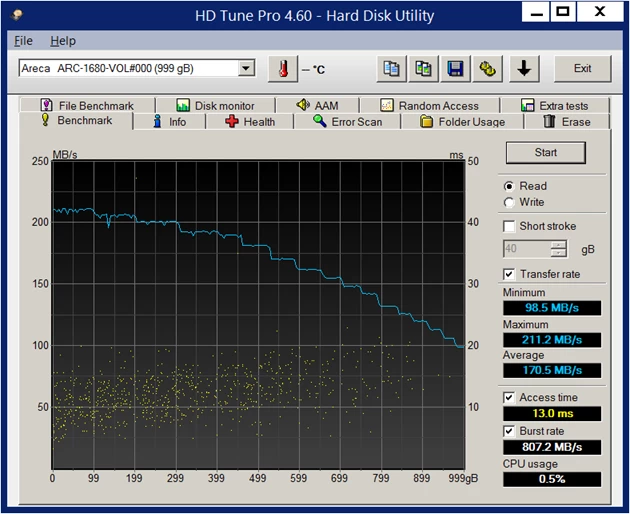Switch to the Info tab
This screenshot has height=514, width=630.
pos(170,122)
